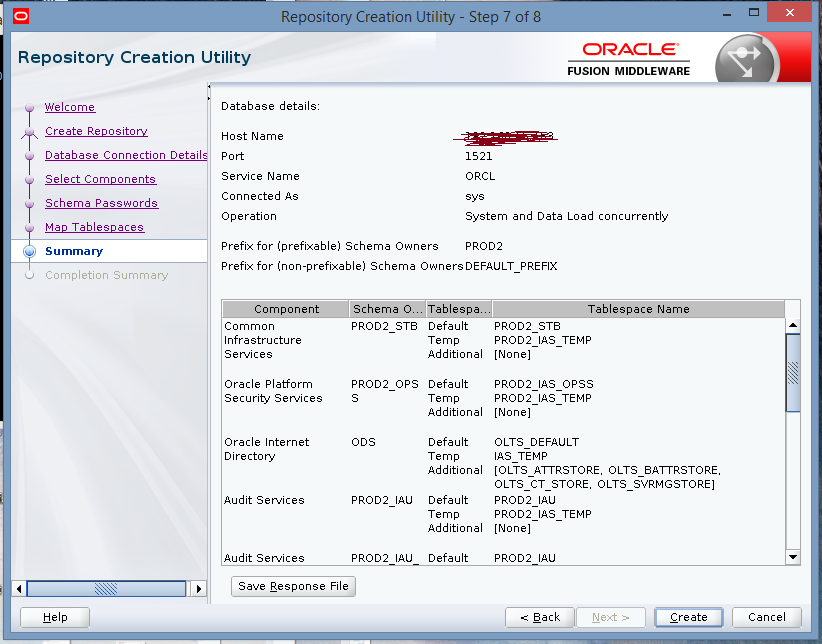
Task: Open the Welcome step link
Action: point(70,107)
